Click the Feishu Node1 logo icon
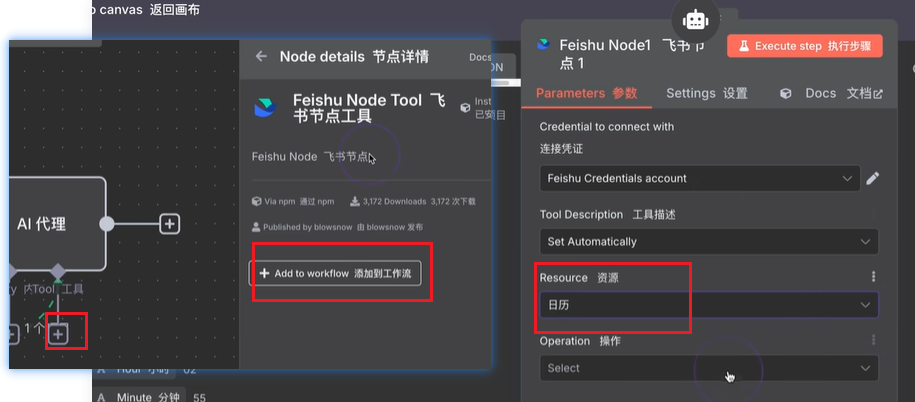 543,45
